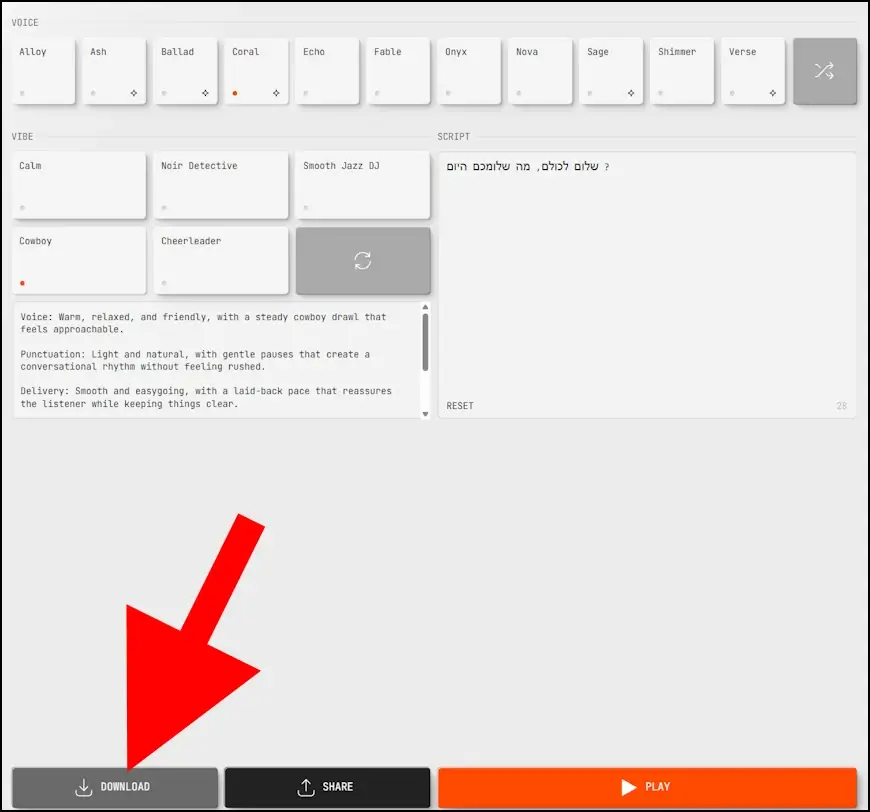Select the Cheerleader vibe
Screen dimensions: 870x812
point(221,260)
